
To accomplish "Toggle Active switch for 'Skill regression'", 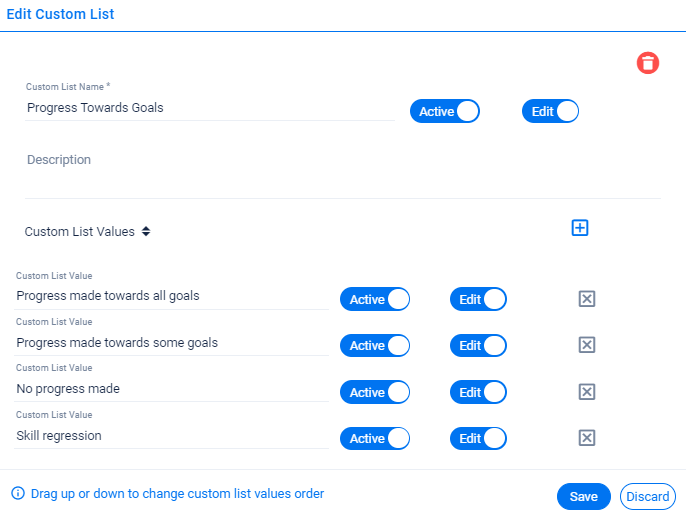I will [x=375, y=438].
